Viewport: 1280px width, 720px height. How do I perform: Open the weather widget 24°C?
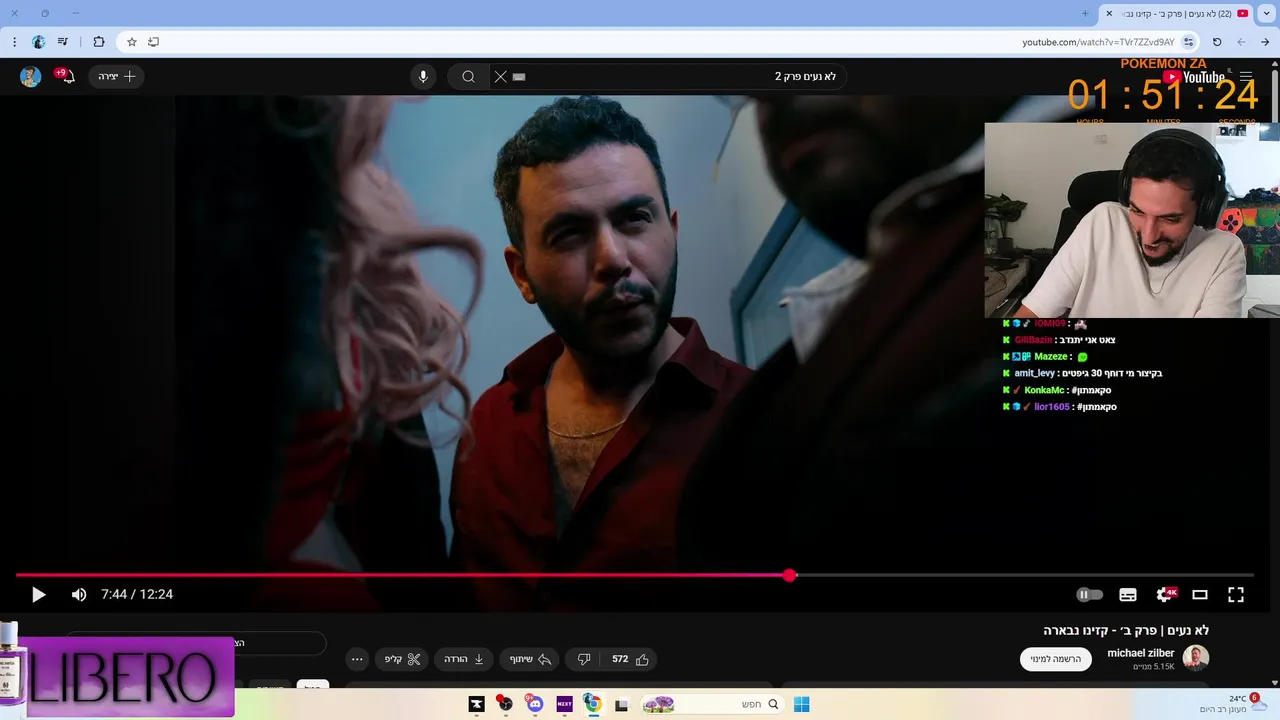(x=1234, y=704)
